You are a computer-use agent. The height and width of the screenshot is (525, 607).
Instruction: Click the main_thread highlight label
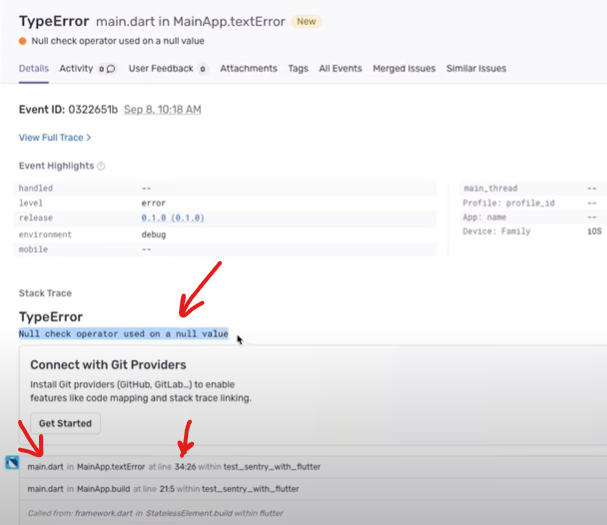(x=490, y=188)
